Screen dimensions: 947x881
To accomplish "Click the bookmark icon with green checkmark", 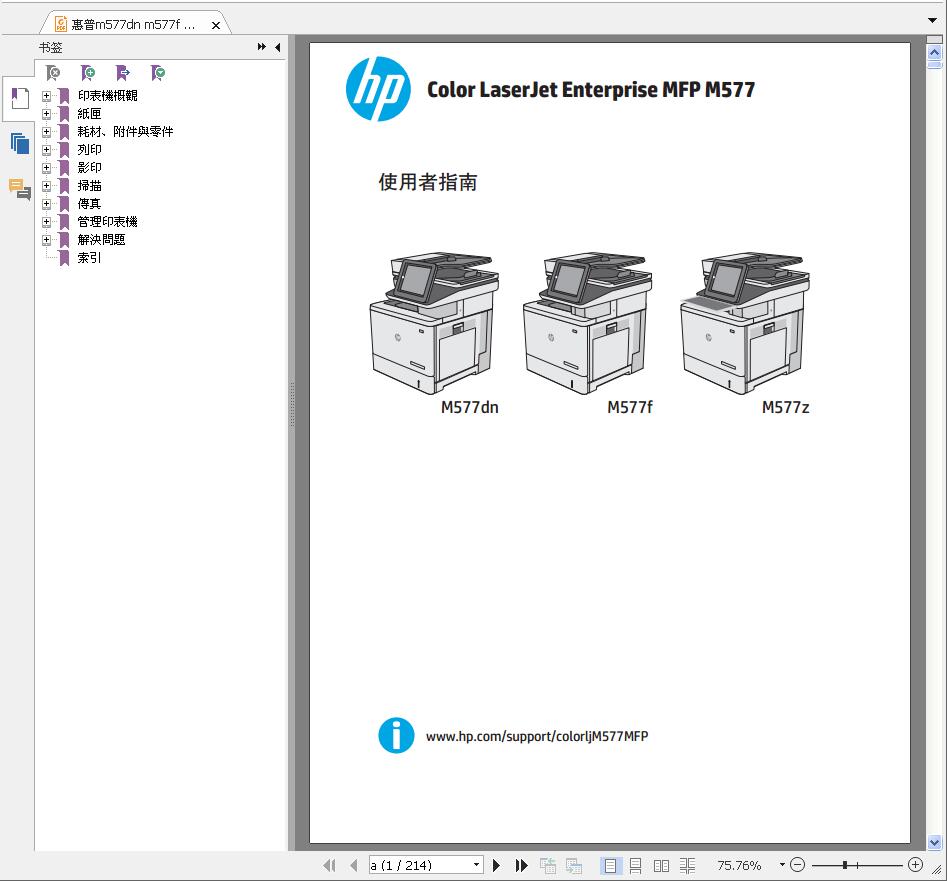I will click(158, 73).
